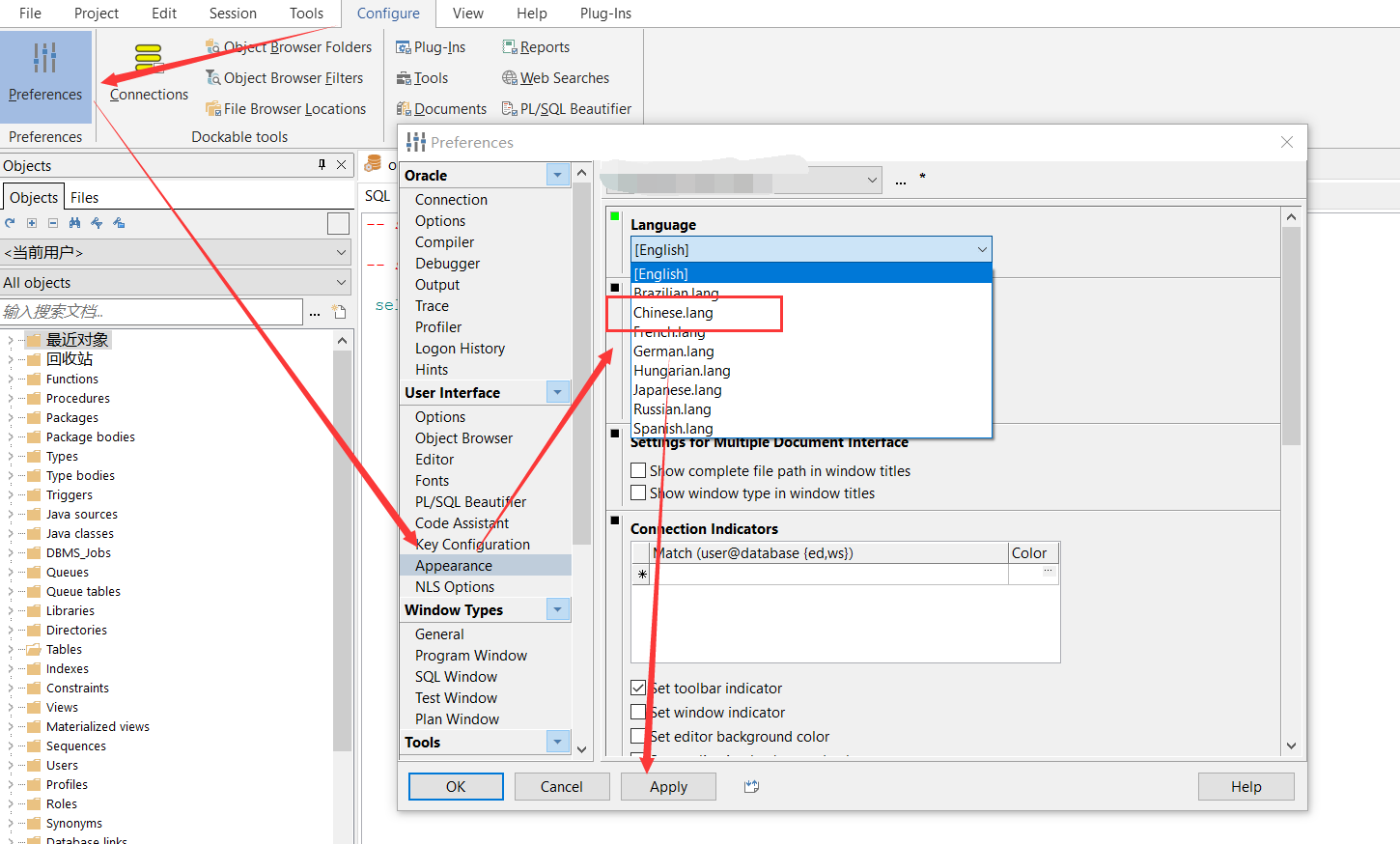Viewport: 1400px width, 844px height.
Task: Open PL/SQL Beautifier settings
Action: 567,108
